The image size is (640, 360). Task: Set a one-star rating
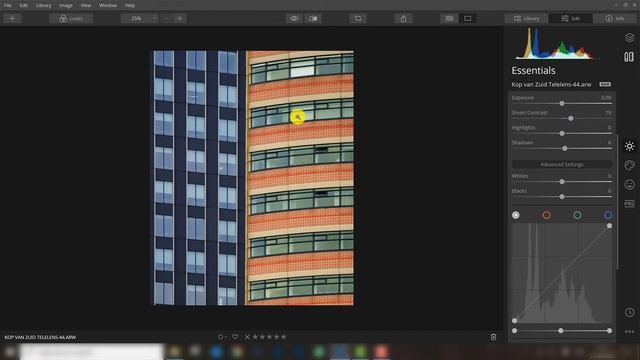(256, 337)
